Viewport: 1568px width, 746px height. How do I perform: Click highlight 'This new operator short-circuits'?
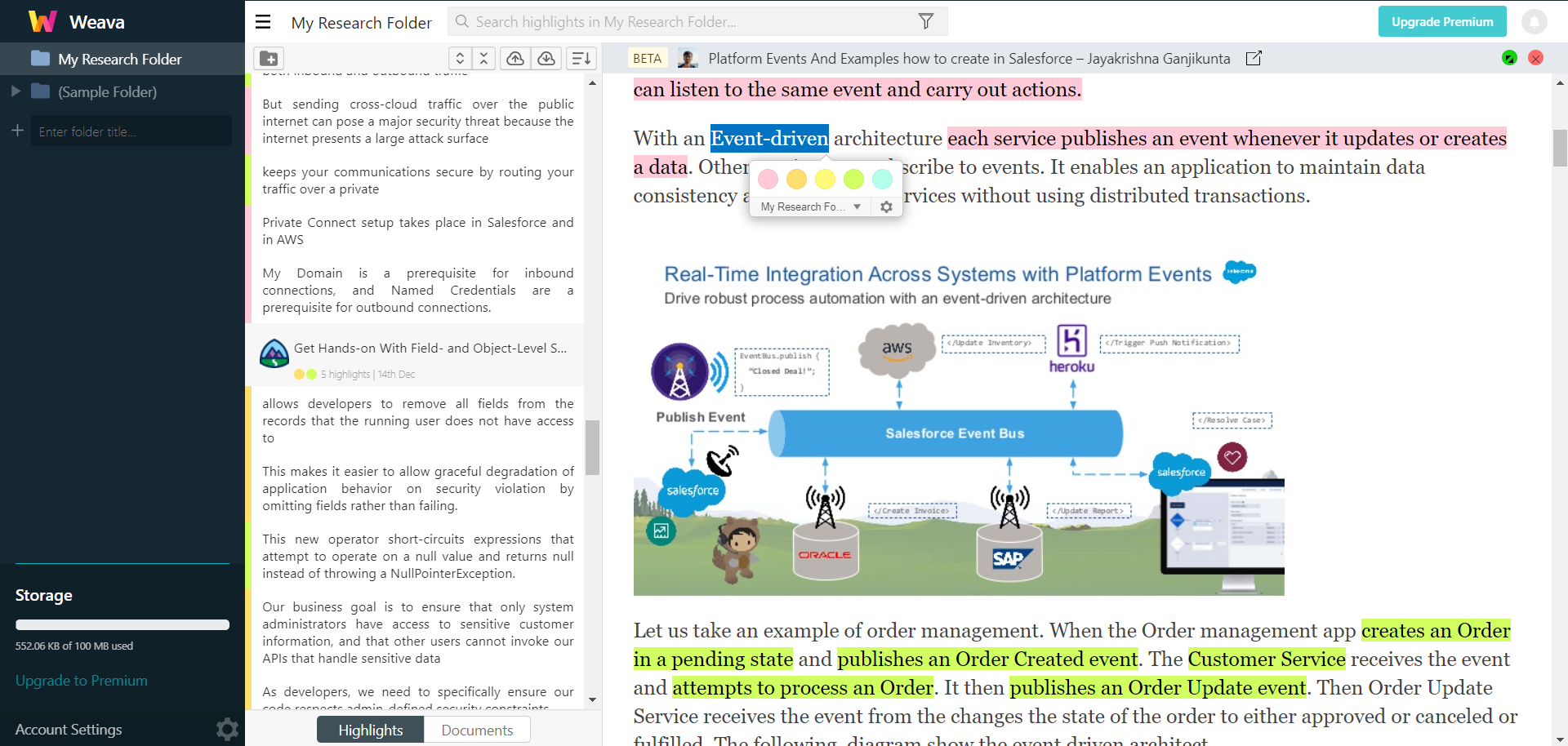[418, 557]
